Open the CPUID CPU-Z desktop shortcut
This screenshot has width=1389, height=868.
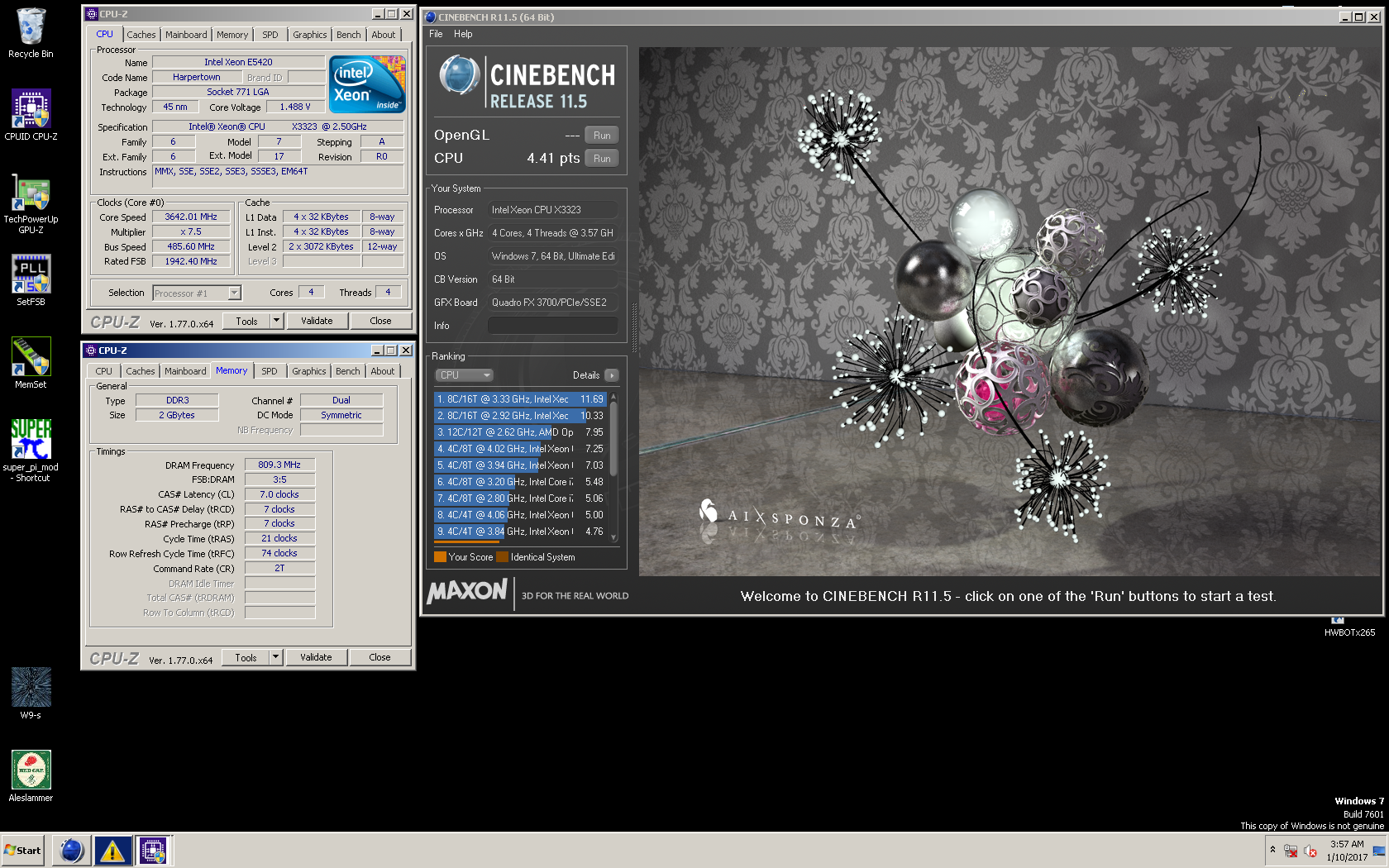coord(31,115)
